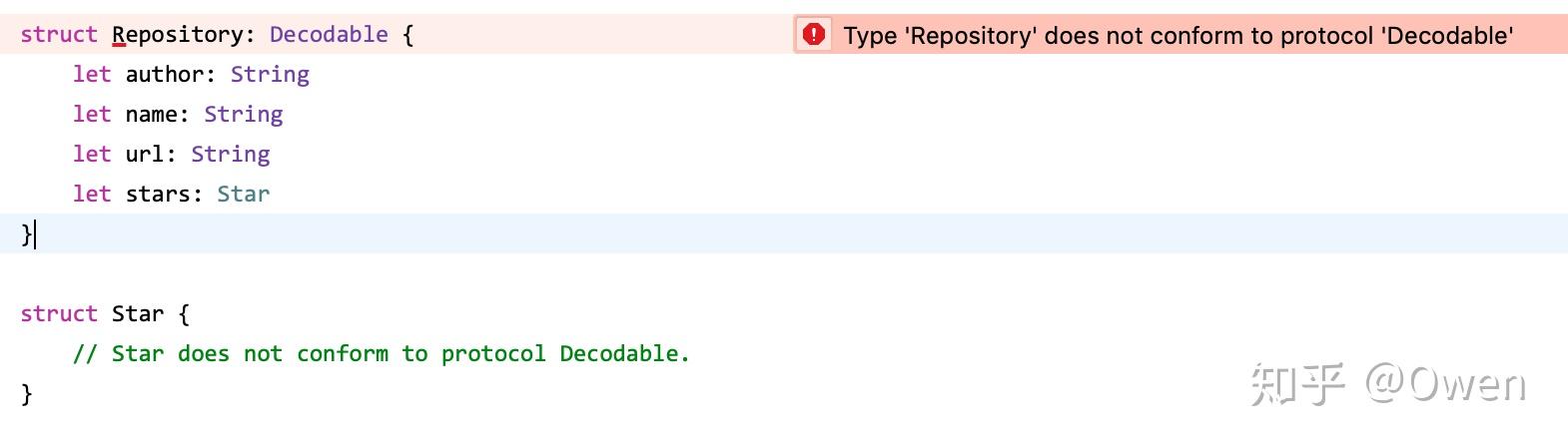Viewport: 1568px width, 447px height.
Task: Click the error message 'does not conform' banner
Action: [1177, 36]
